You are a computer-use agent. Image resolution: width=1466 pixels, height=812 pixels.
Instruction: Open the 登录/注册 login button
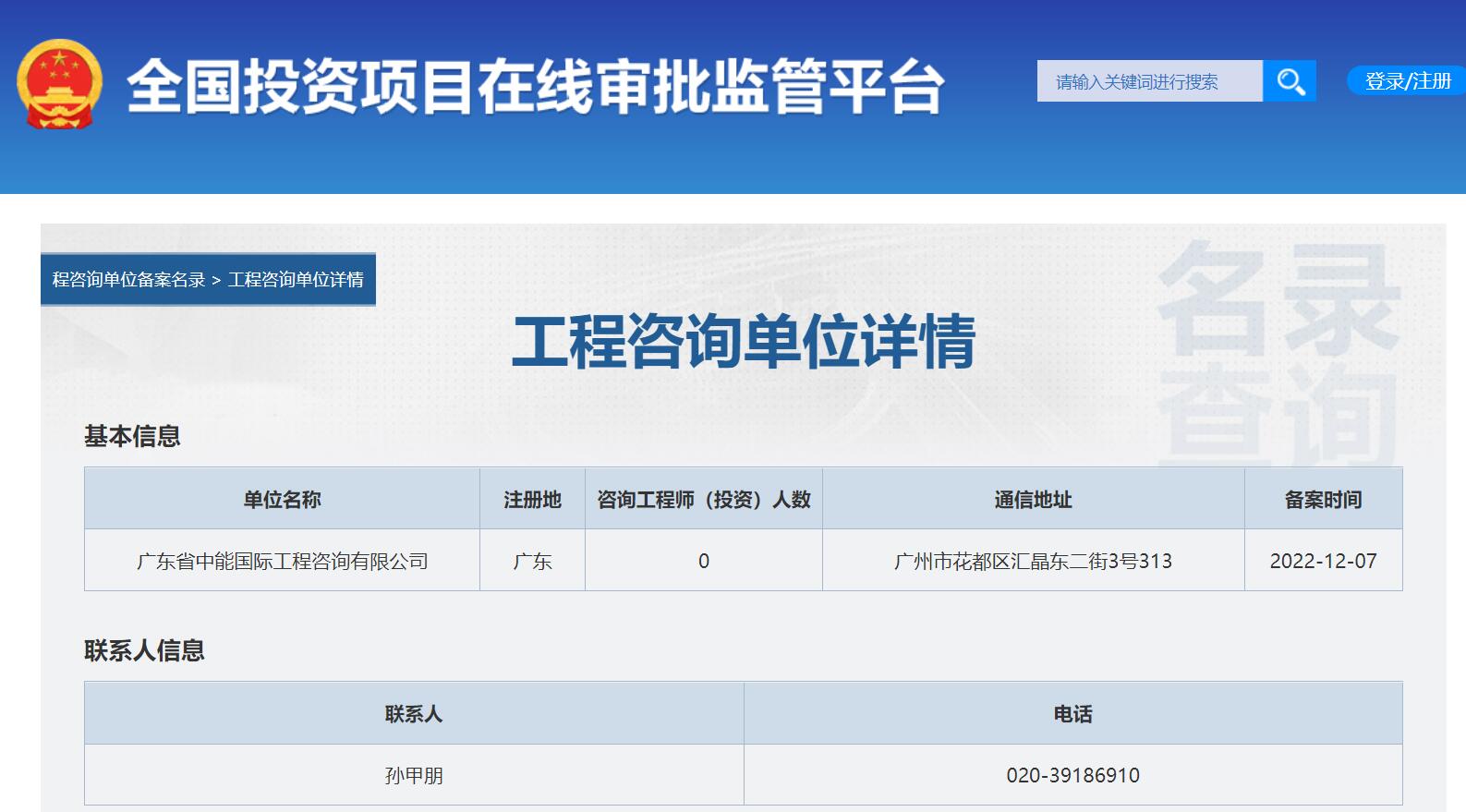pyautogui.click(x=1407, y=81)
